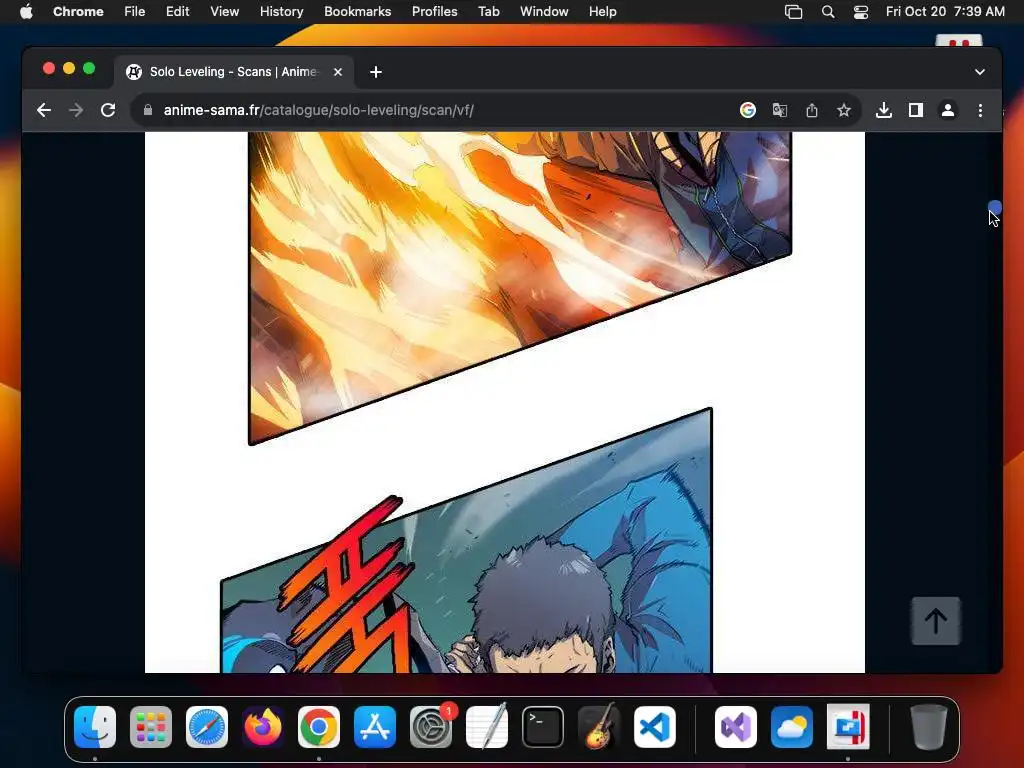Share this page using the share icon
1024x768 pixels.
point(812,110)
